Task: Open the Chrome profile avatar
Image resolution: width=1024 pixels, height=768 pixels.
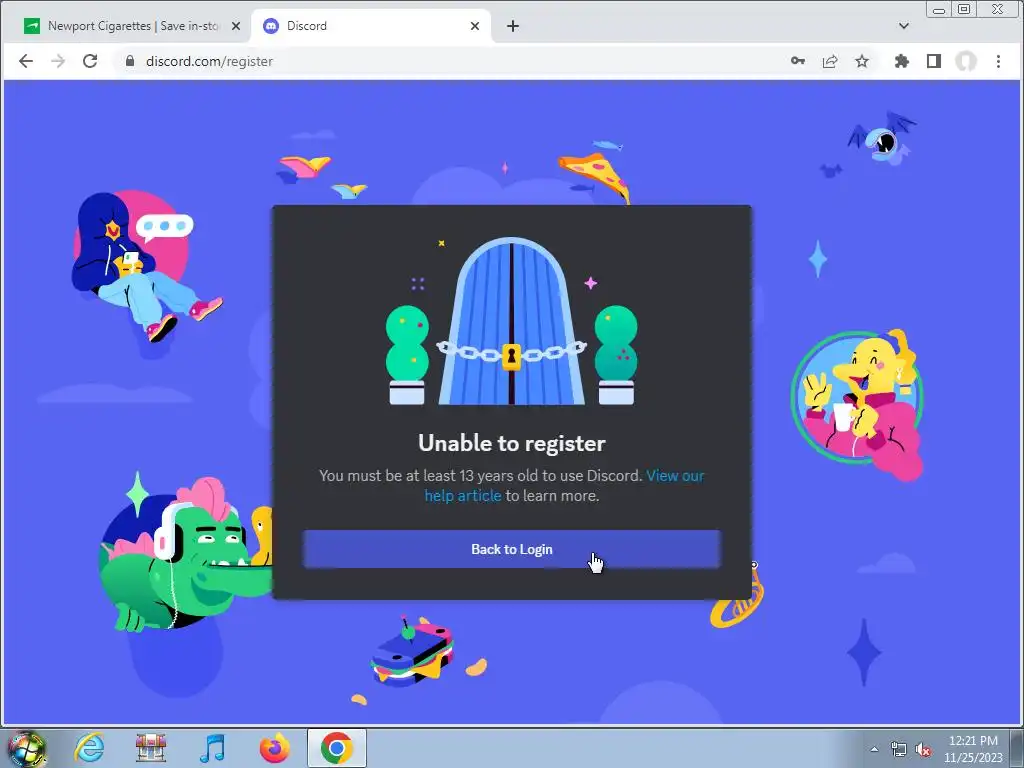Action: [966, 61]
